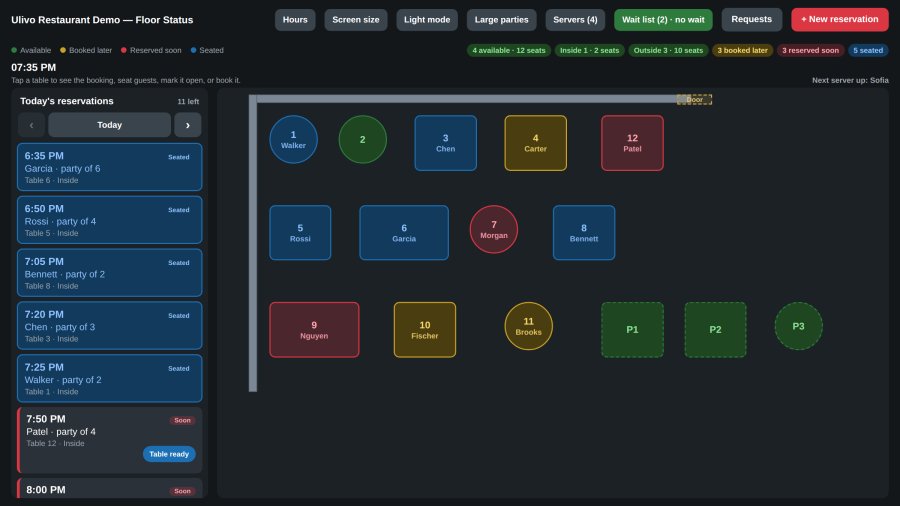Open the Requests panel
The image size is (900, 506).
[751, 19]
